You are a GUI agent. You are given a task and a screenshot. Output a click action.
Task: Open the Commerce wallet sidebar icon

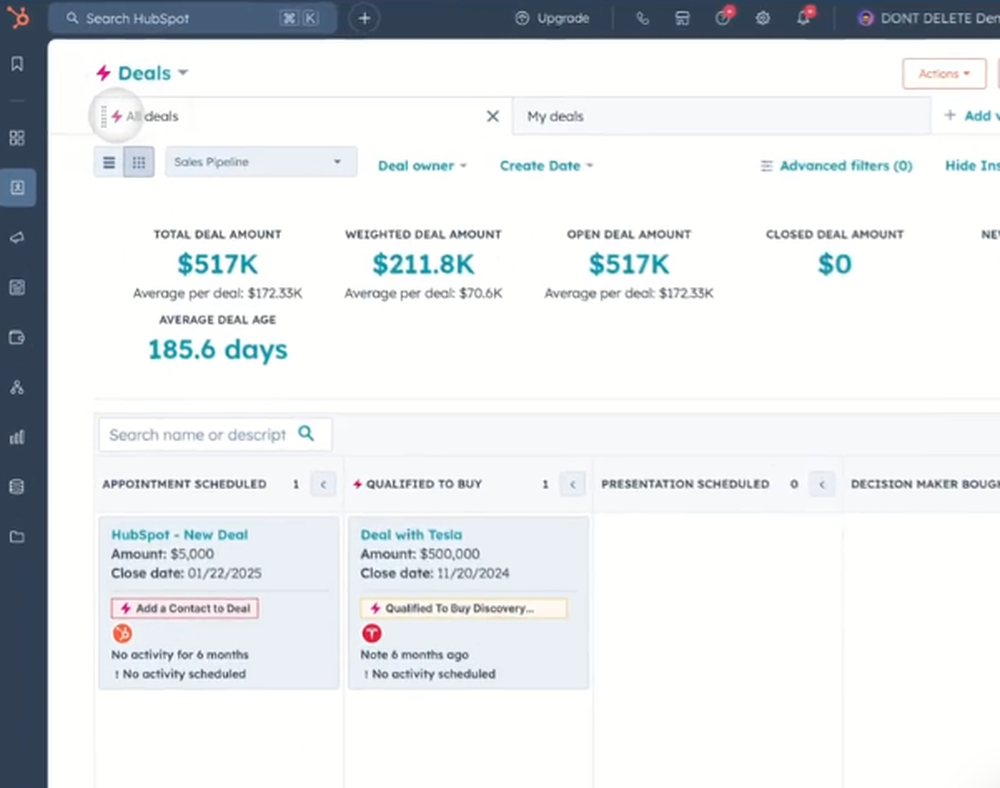(17, 337)
